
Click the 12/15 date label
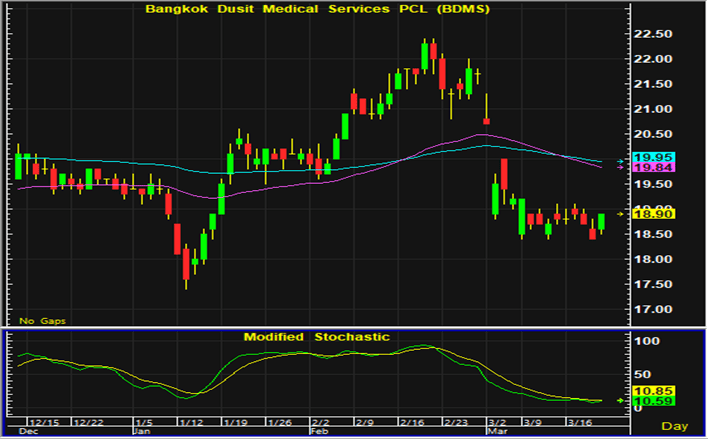pos(43,422)
